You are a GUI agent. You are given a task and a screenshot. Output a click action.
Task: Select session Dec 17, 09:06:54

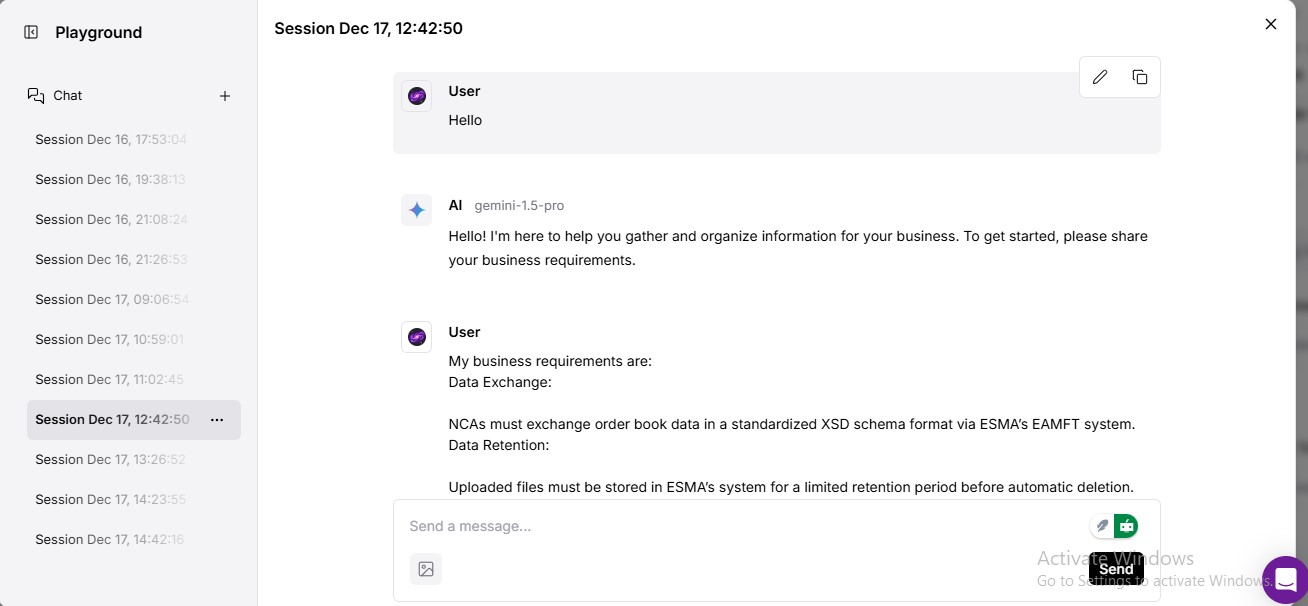coord(111,300)
